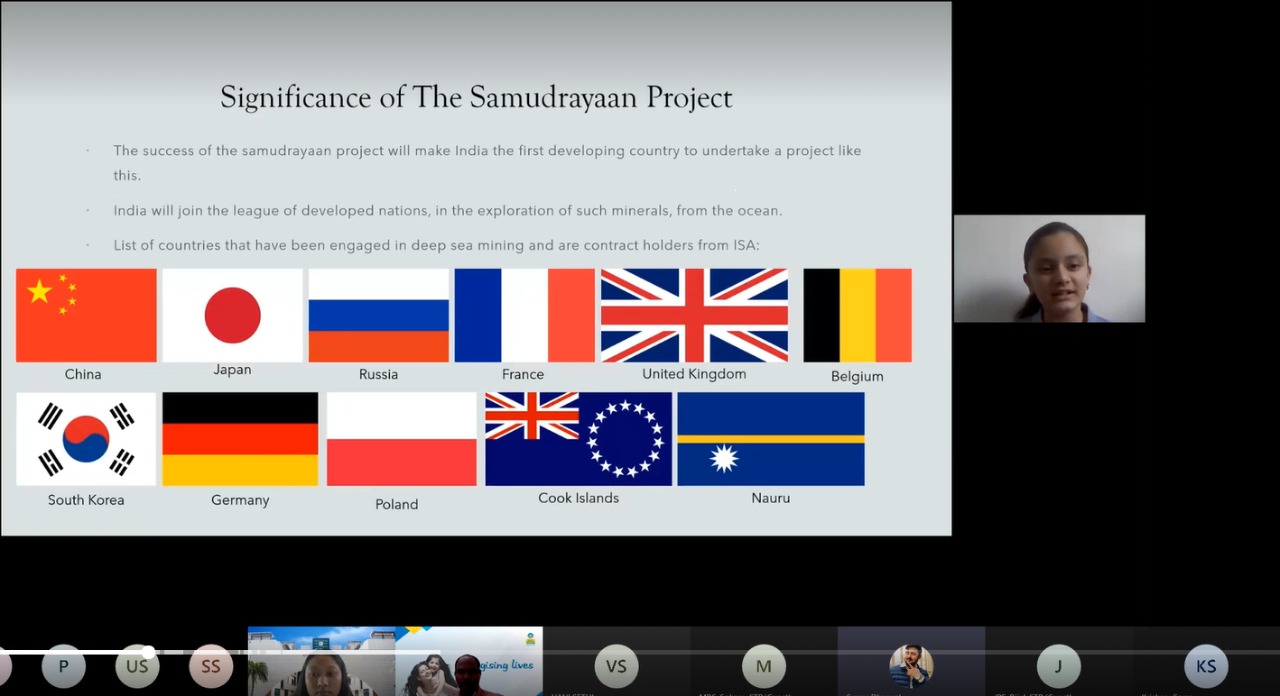The height and width of the screenshot is (696, 1280).
Task: Click the Russia flag image
Action: pyautogui.click(x=378, y=315)
